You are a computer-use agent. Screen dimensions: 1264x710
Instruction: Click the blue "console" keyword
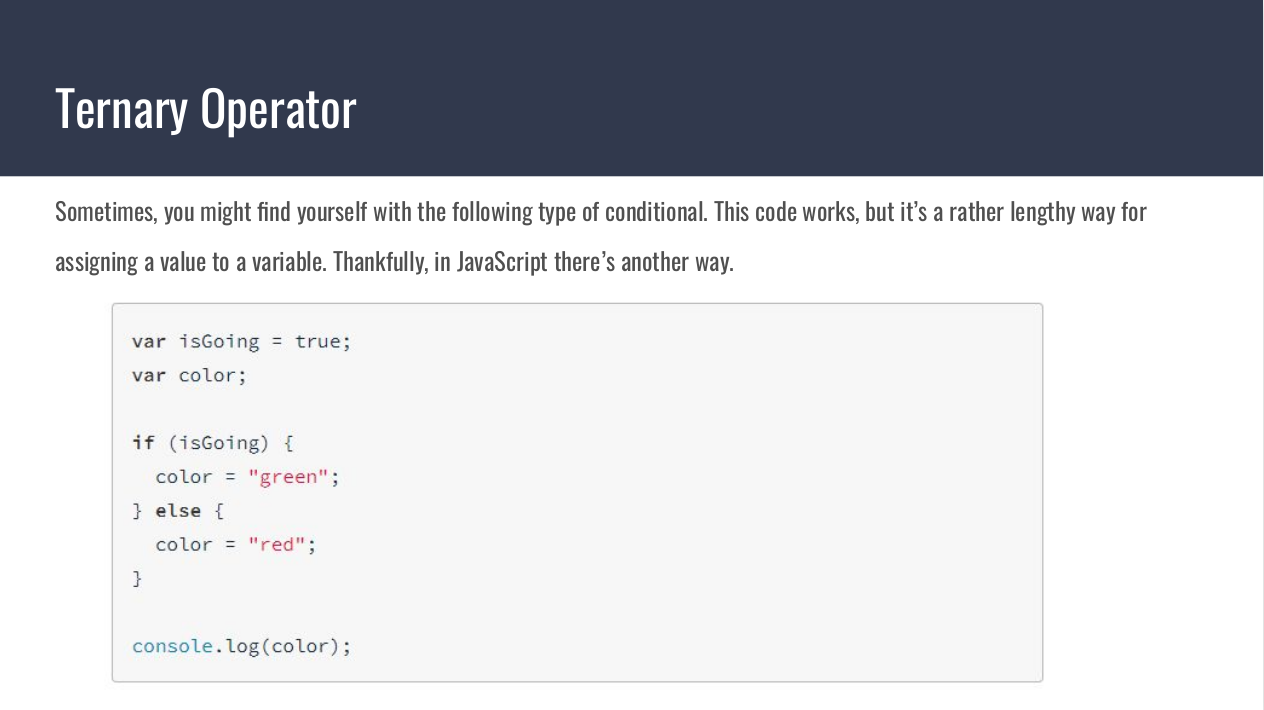tap(172, 646)
